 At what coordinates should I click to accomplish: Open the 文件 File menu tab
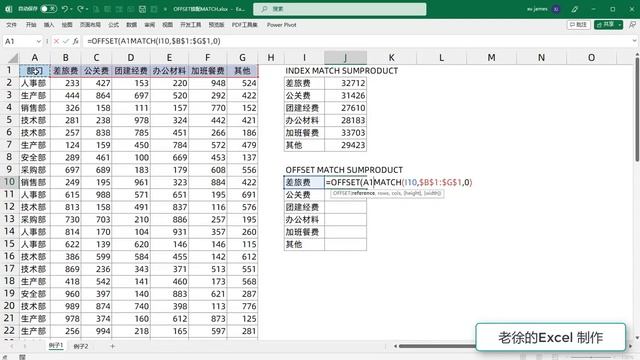(11, 25)
